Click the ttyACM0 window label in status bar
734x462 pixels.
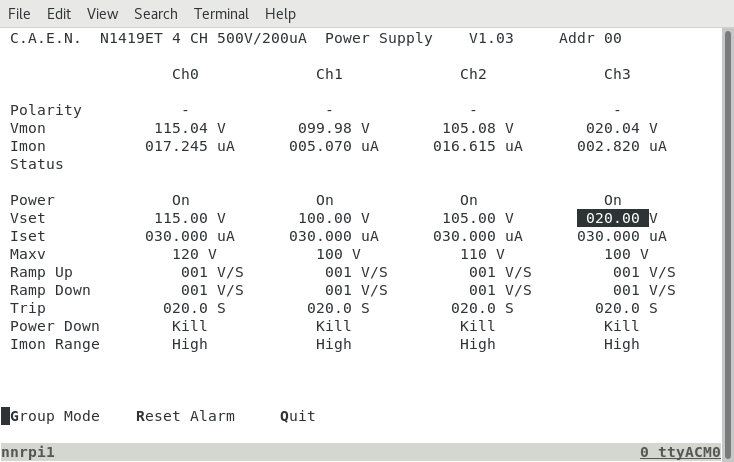688,452
